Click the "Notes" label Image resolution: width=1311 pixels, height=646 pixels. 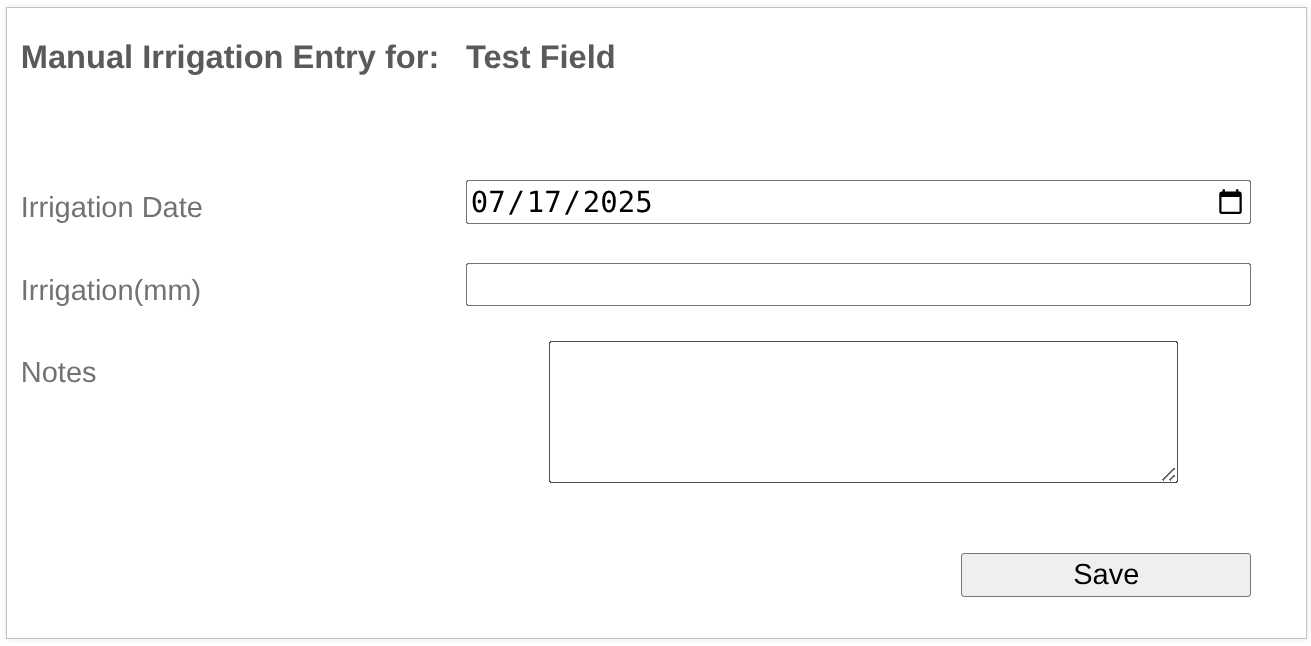[58, 372]
